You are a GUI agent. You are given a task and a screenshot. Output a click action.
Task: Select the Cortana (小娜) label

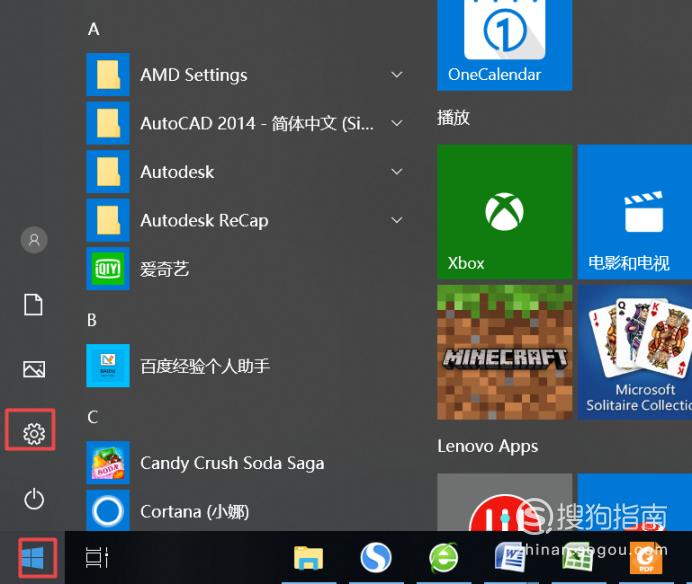[195, 512]
